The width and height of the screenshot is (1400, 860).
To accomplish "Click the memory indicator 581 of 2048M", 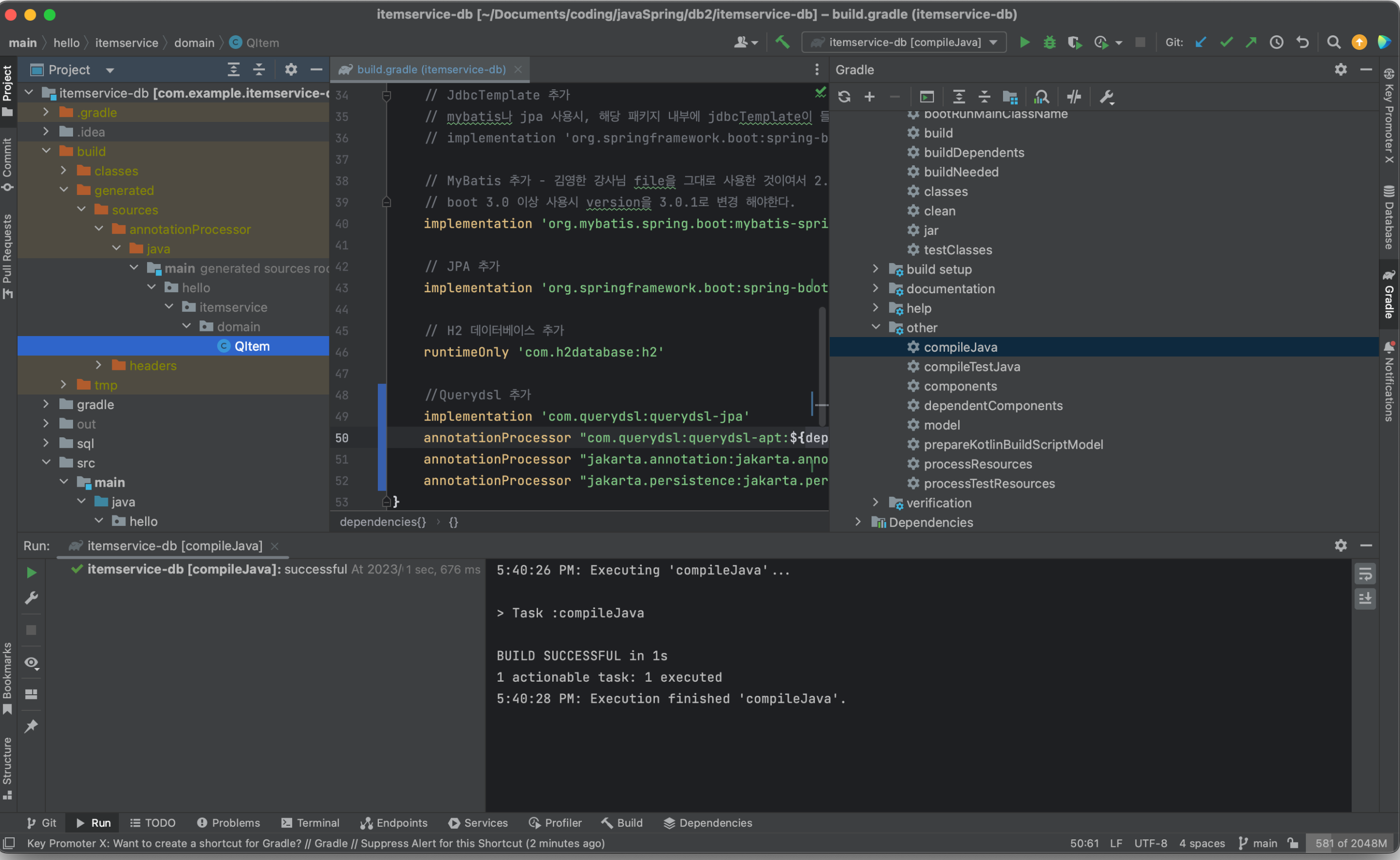I will 1351,843.
